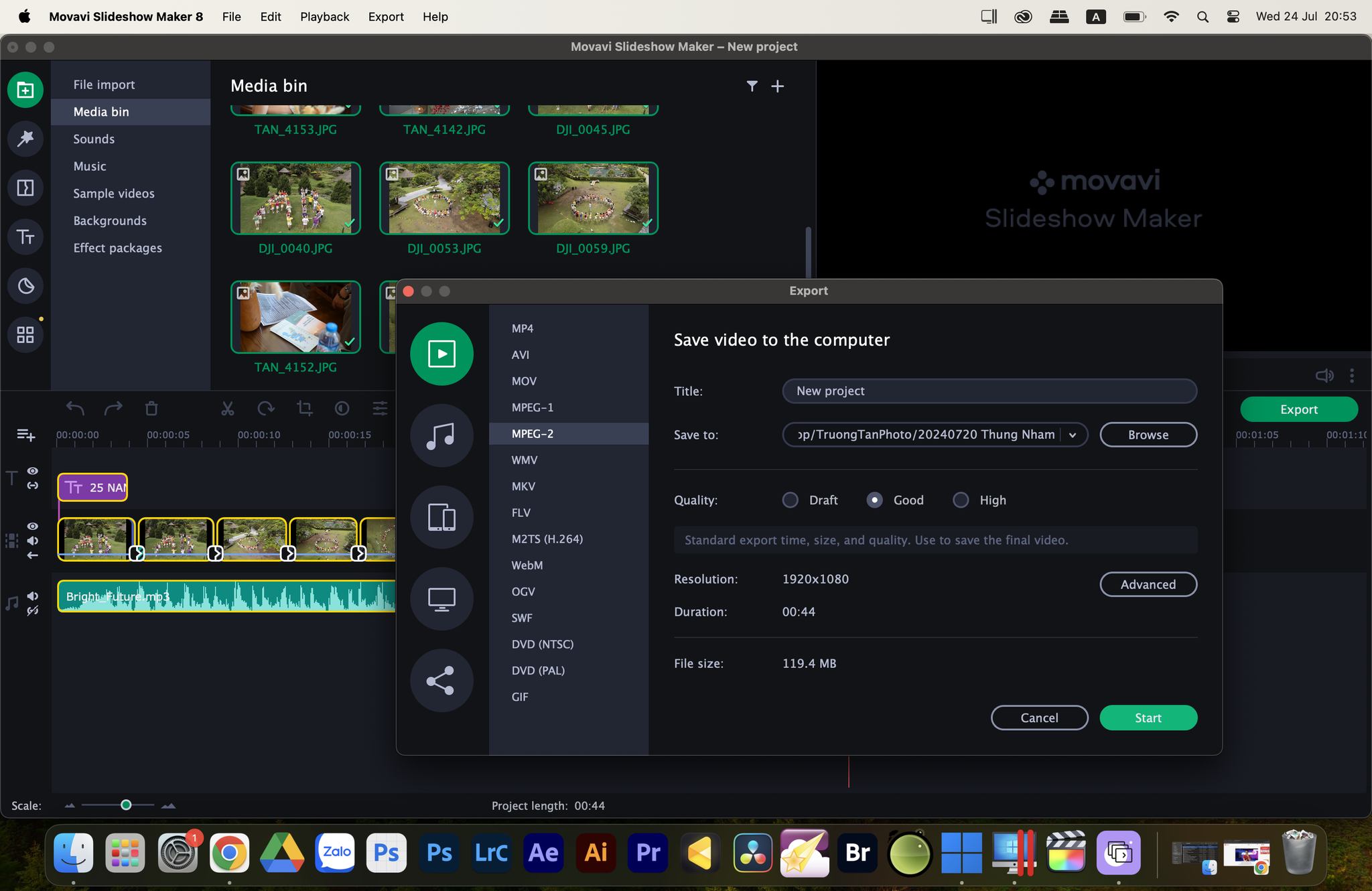Add new media with plus icon

[x=777, y=86]
